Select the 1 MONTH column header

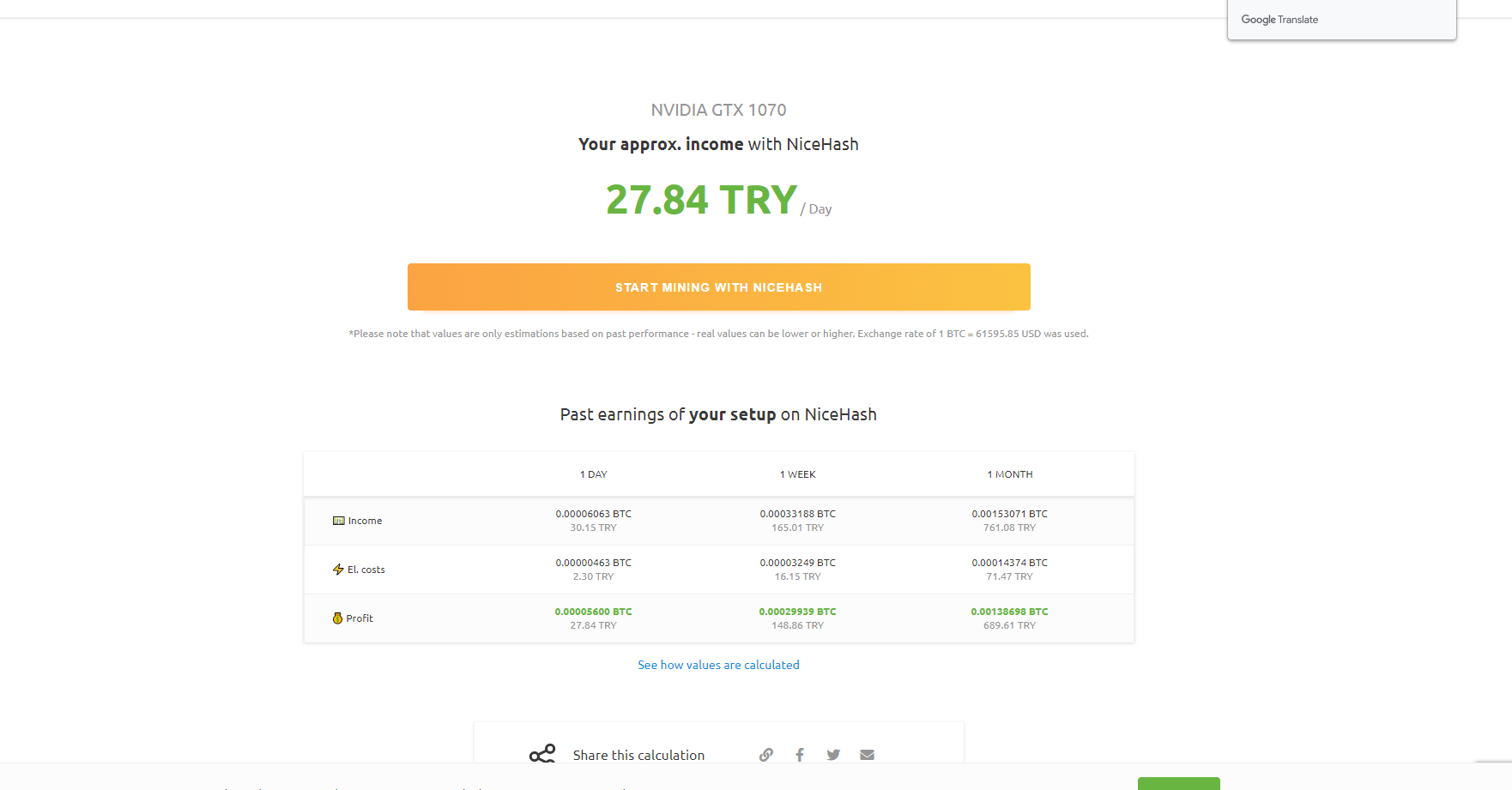coord(1010,474)
